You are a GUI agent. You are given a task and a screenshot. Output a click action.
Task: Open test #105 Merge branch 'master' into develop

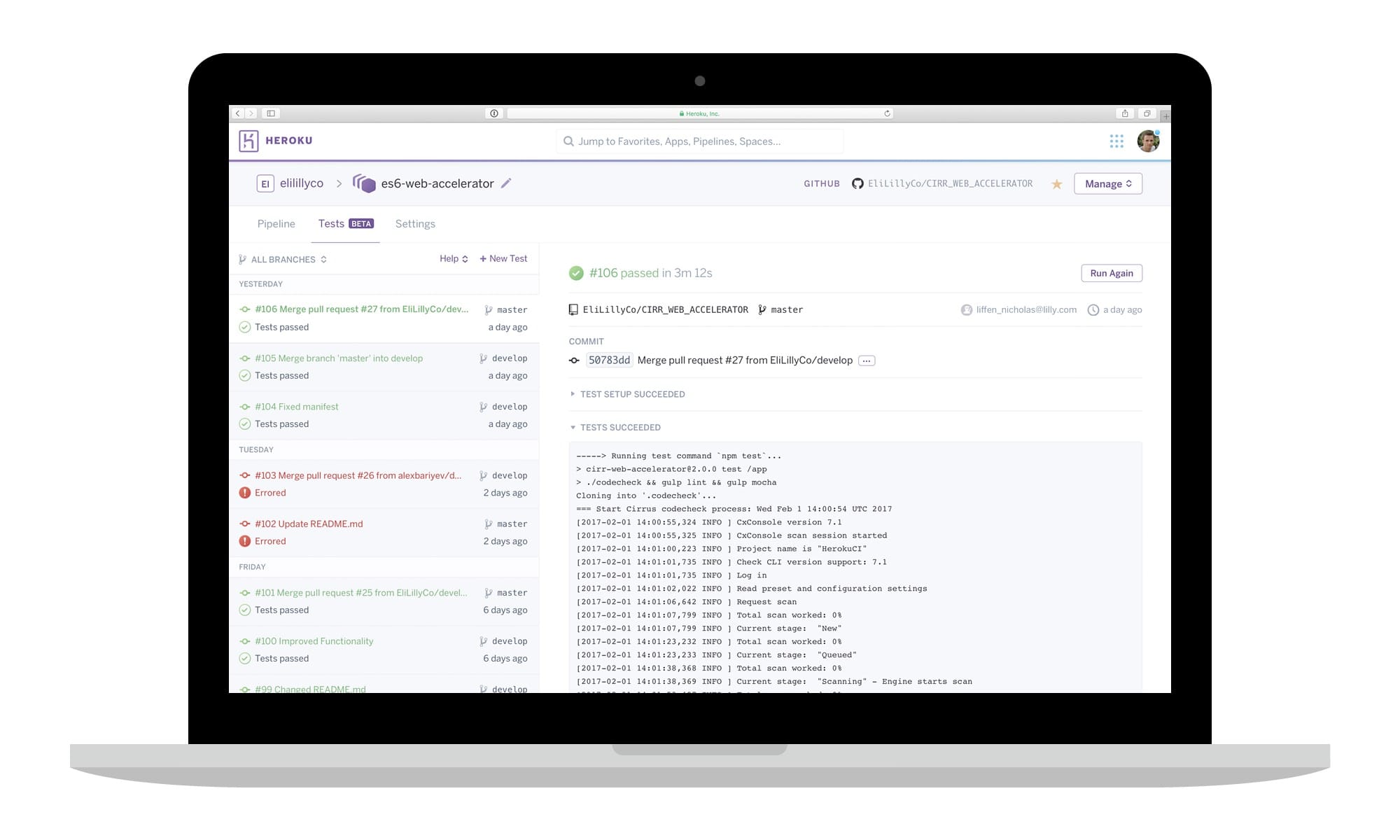(x=384, y=367)
